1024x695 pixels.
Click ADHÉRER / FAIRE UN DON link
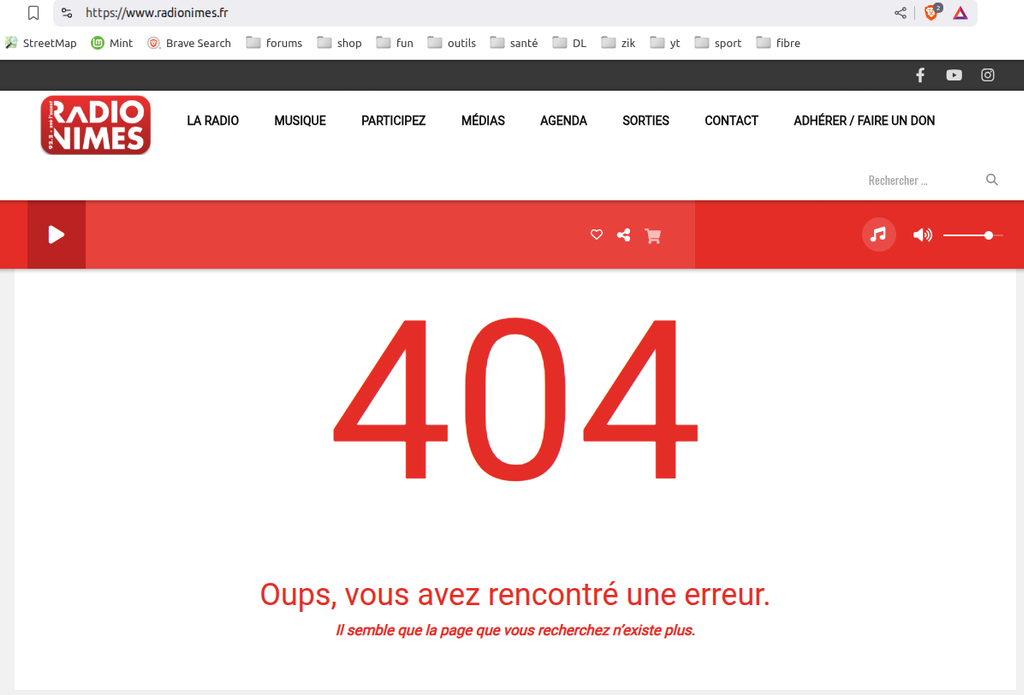click(864, 120)
